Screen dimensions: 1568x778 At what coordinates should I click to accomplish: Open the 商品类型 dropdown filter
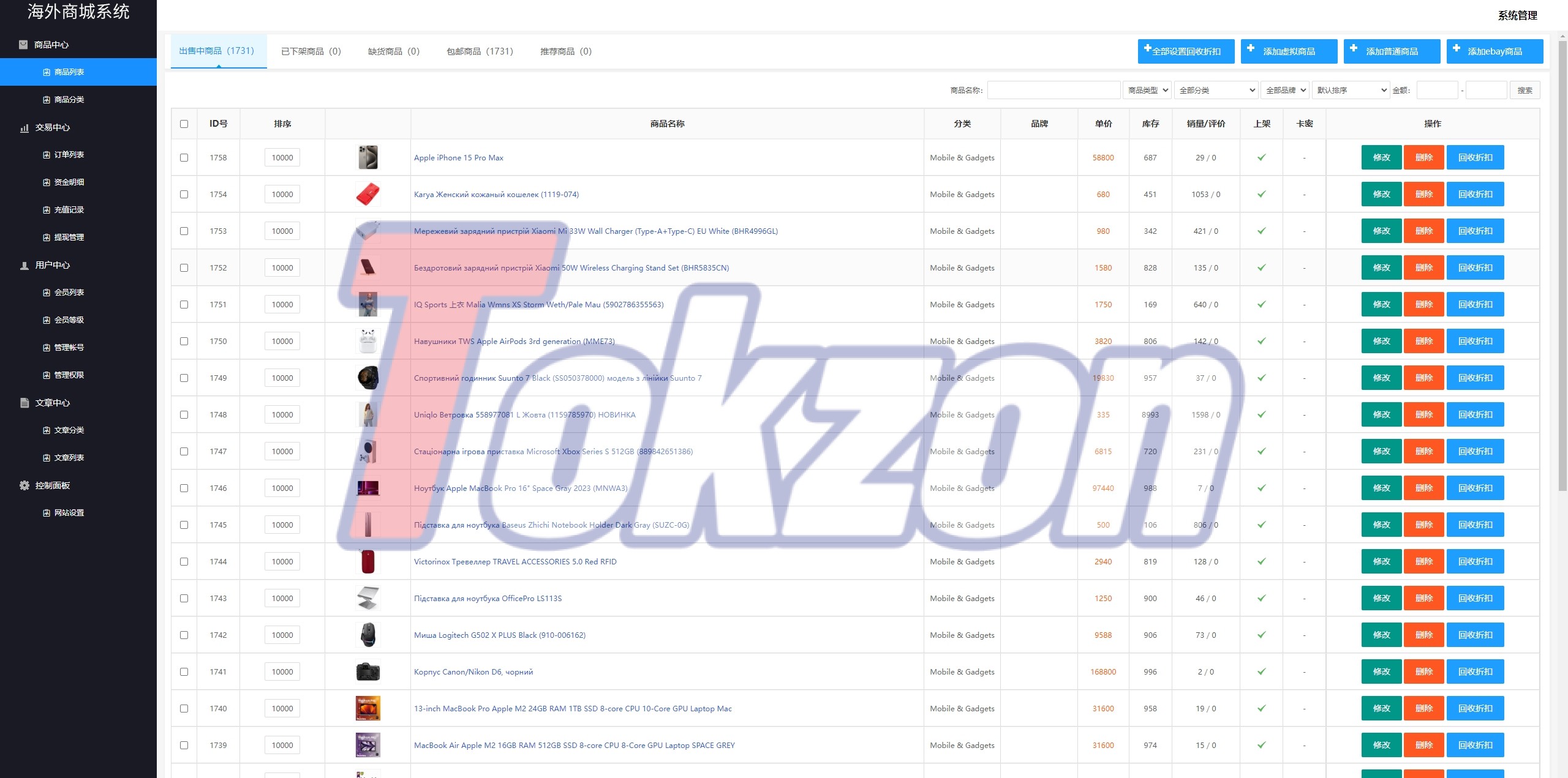click(x=1147, y=90)
